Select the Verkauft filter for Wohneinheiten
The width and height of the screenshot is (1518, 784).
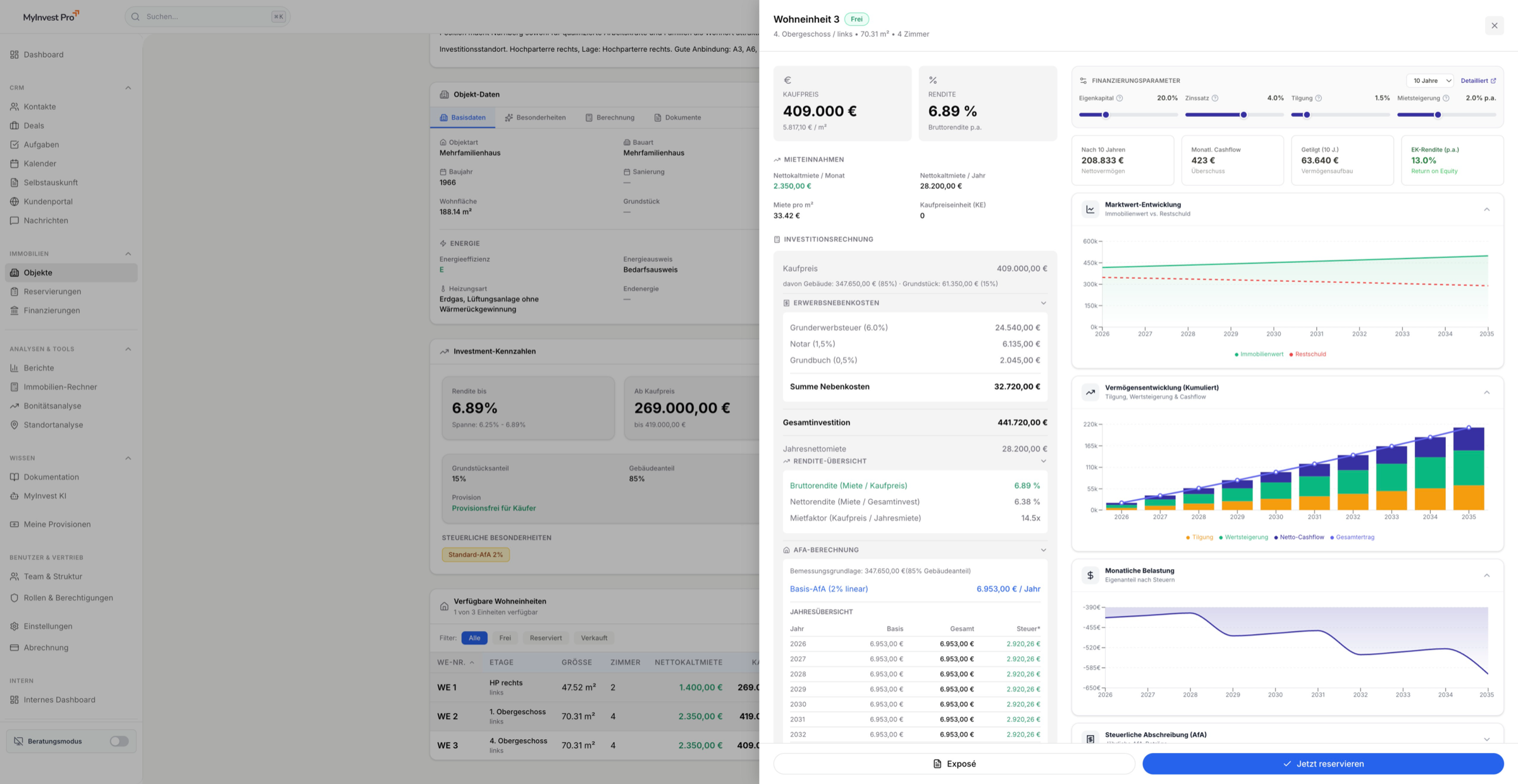tap(593, 638)
